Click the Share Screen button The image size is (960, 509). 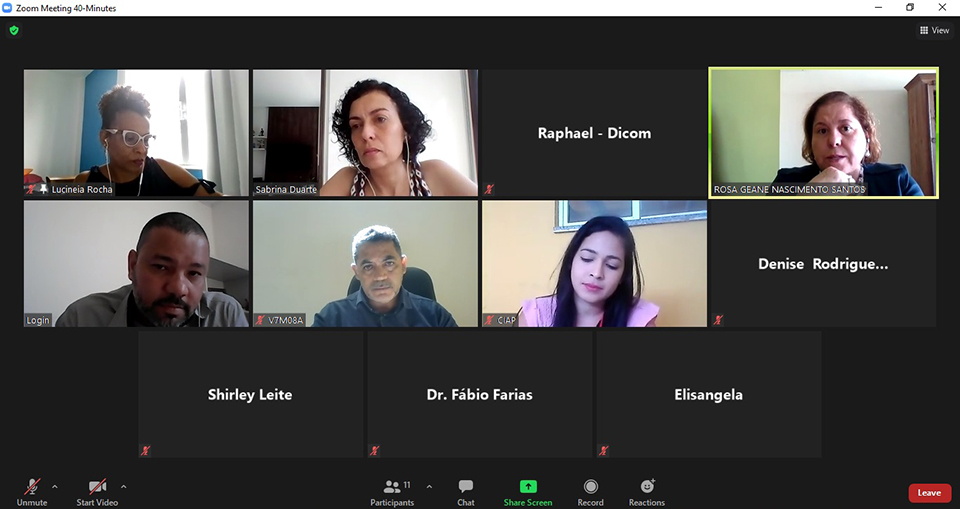pos(528,493)
